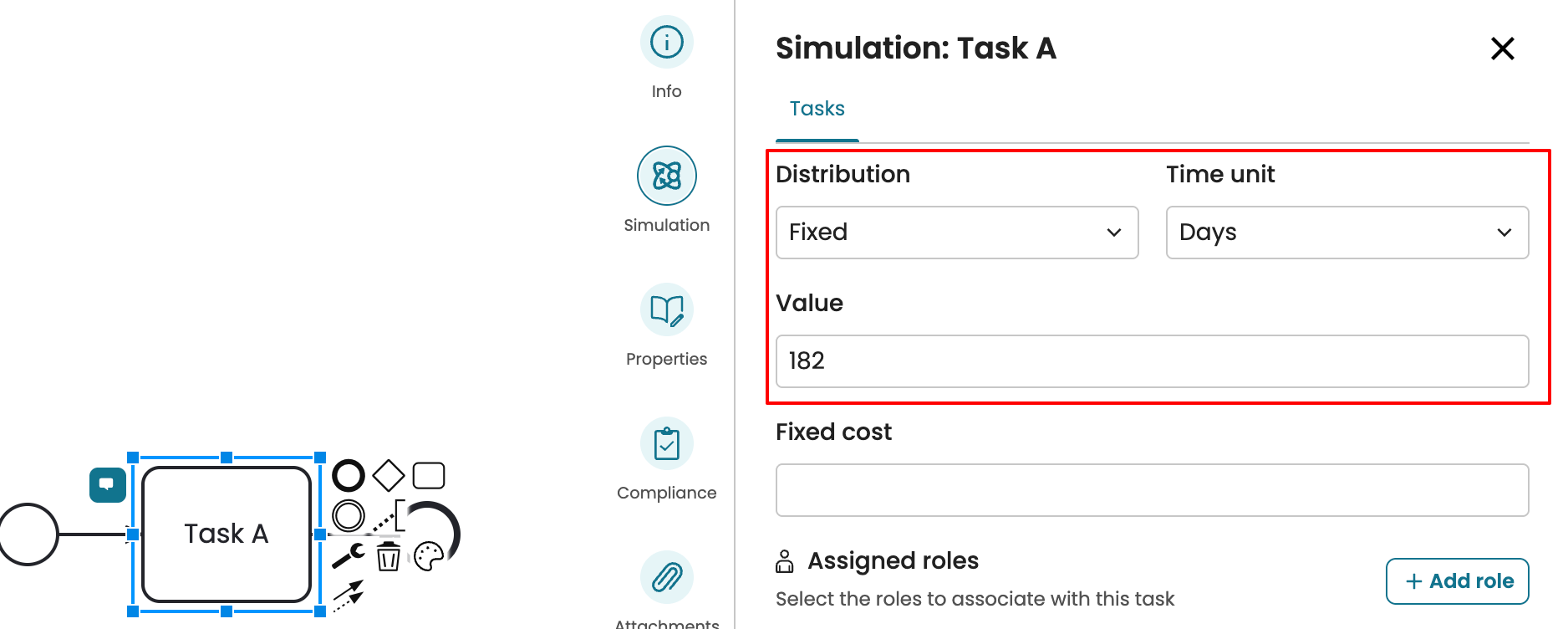This screenshot has height=629, width=1568.
Task: Append a gateway diamond from context pad
Action: click(389, 475)
